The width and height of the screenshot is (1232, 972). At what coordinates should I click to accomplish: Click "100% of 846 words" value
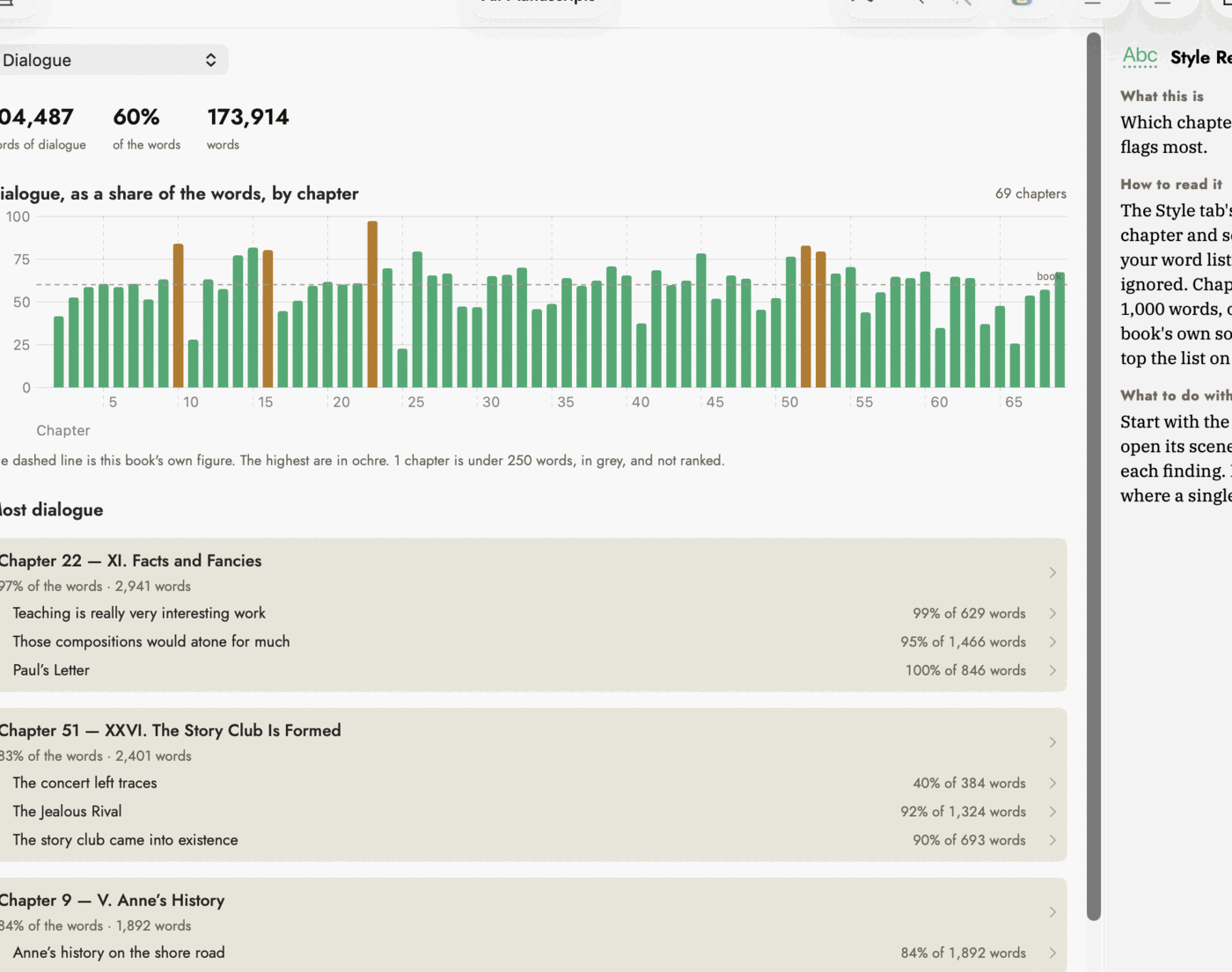pos(965,670)
